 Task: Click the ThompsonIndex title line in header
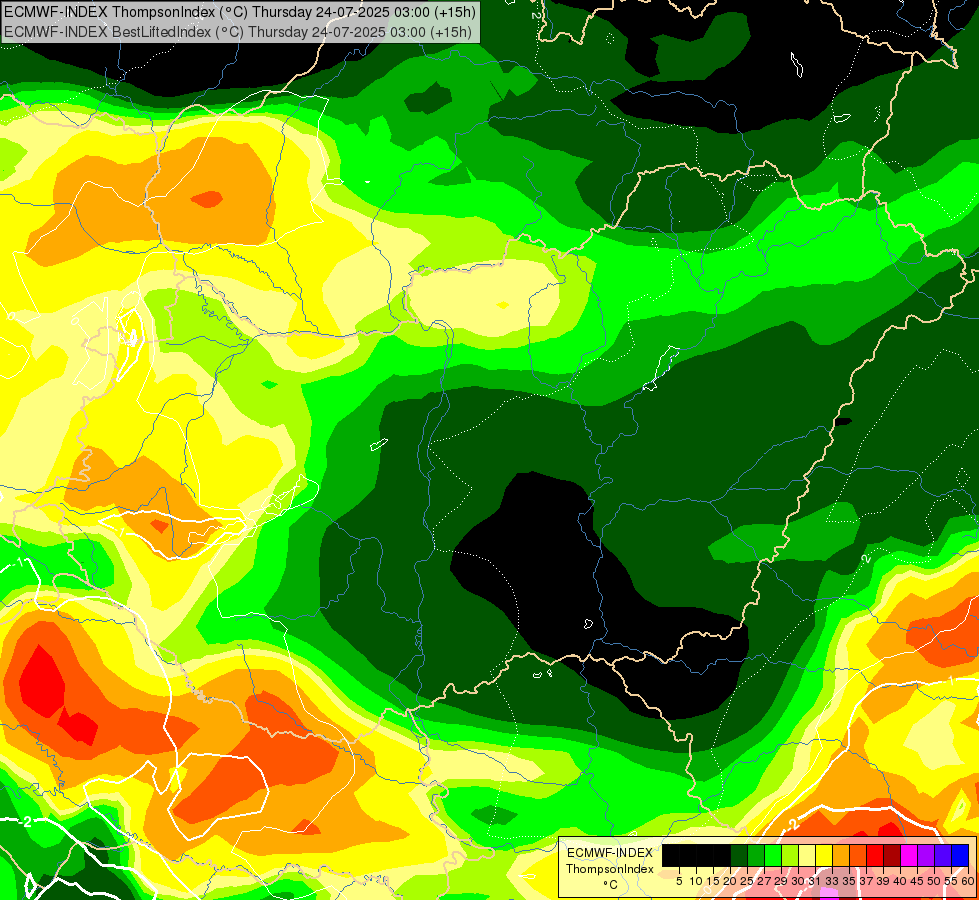click(240, 11)
